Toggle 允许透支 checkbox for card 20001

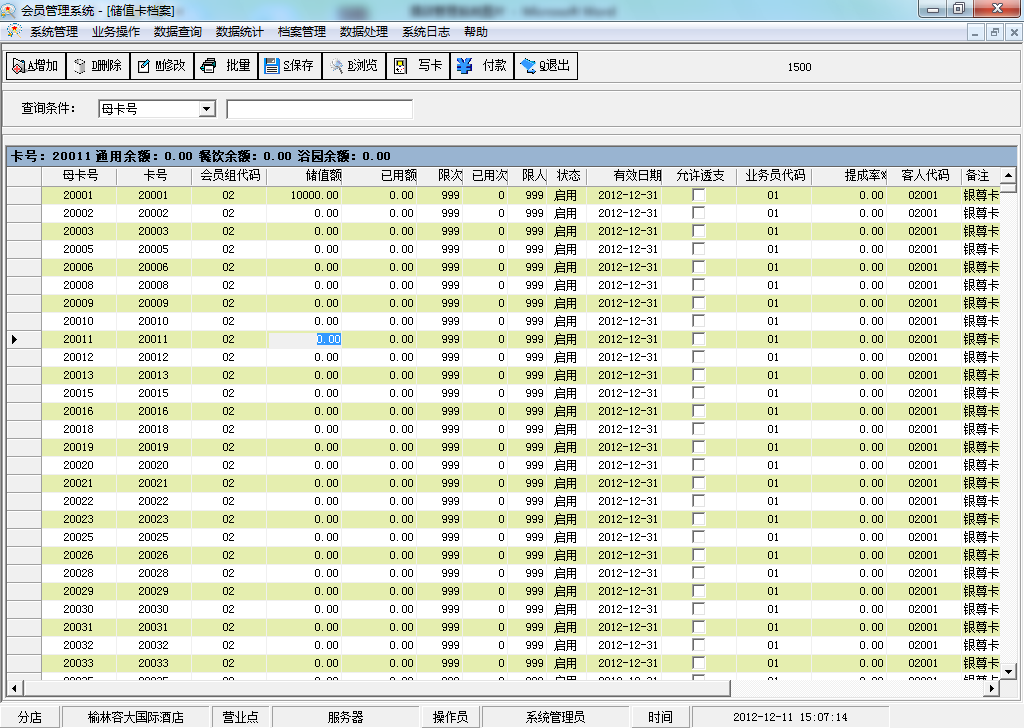click(698, 195)
